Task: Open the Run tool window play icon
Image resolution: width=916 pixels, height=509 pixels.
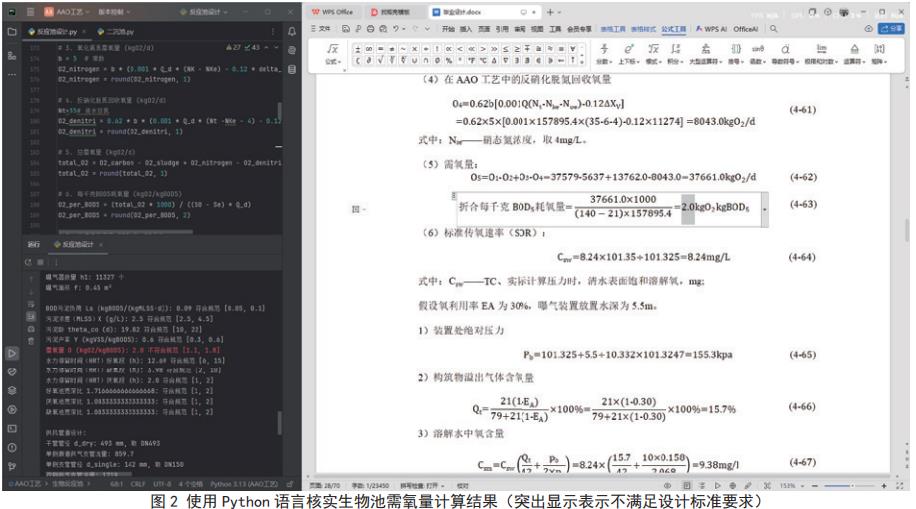Action: (x=11, y=353)
